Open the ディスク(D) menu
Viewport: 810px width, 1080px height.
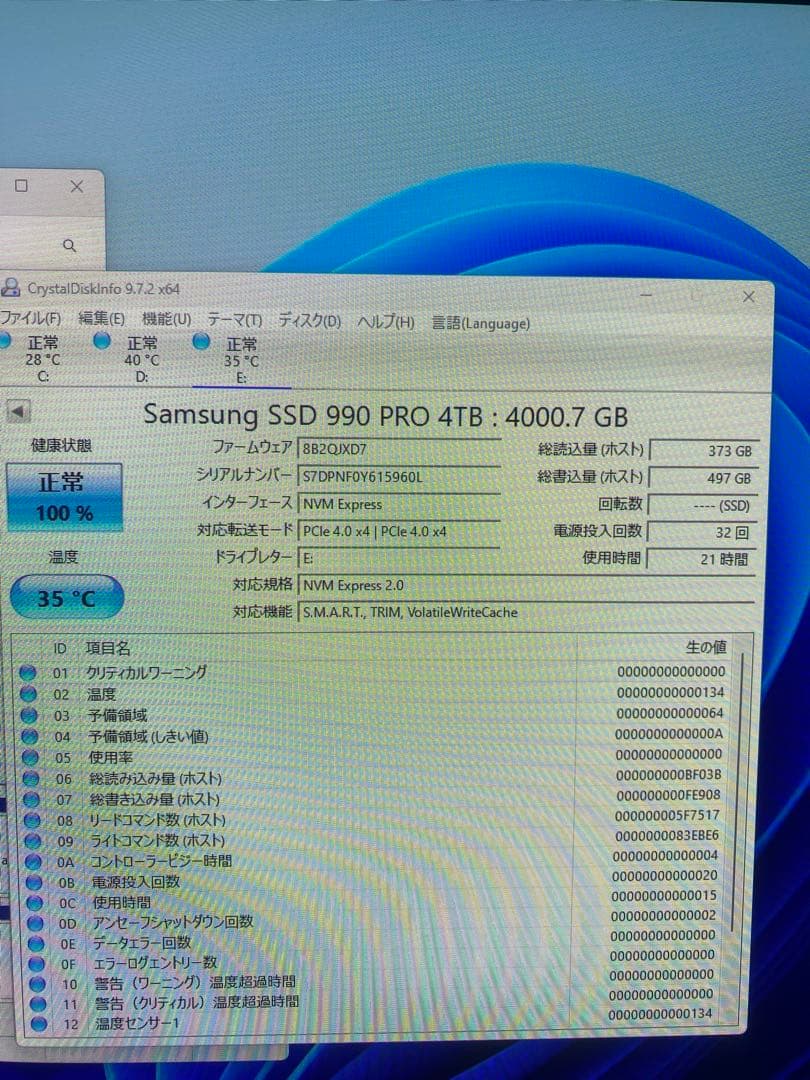point(309,321)
